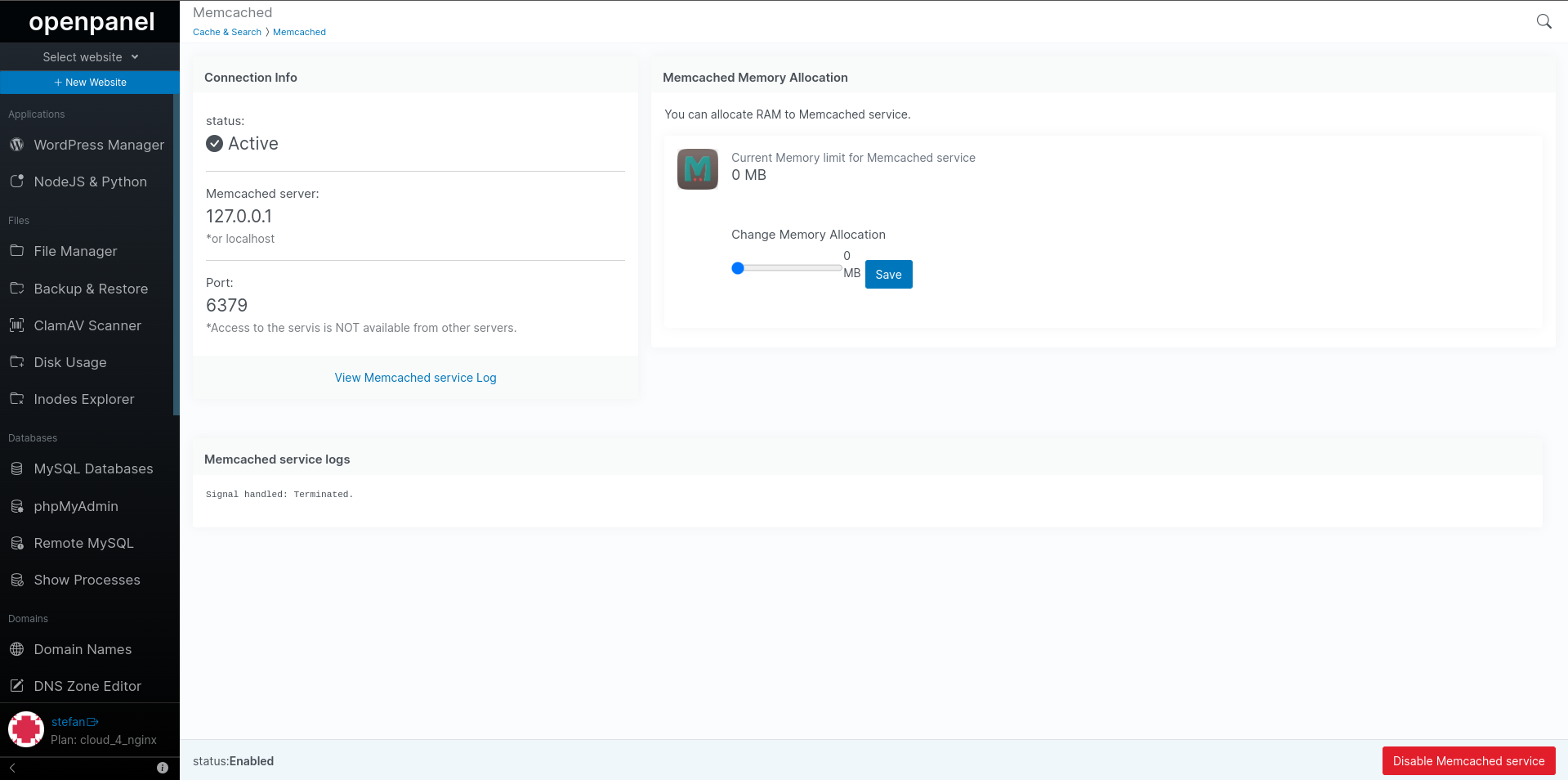1568x780 pixels.
Task: Expand the Select website dropdown
Action: pyautogui.click(x=90, y=57)
